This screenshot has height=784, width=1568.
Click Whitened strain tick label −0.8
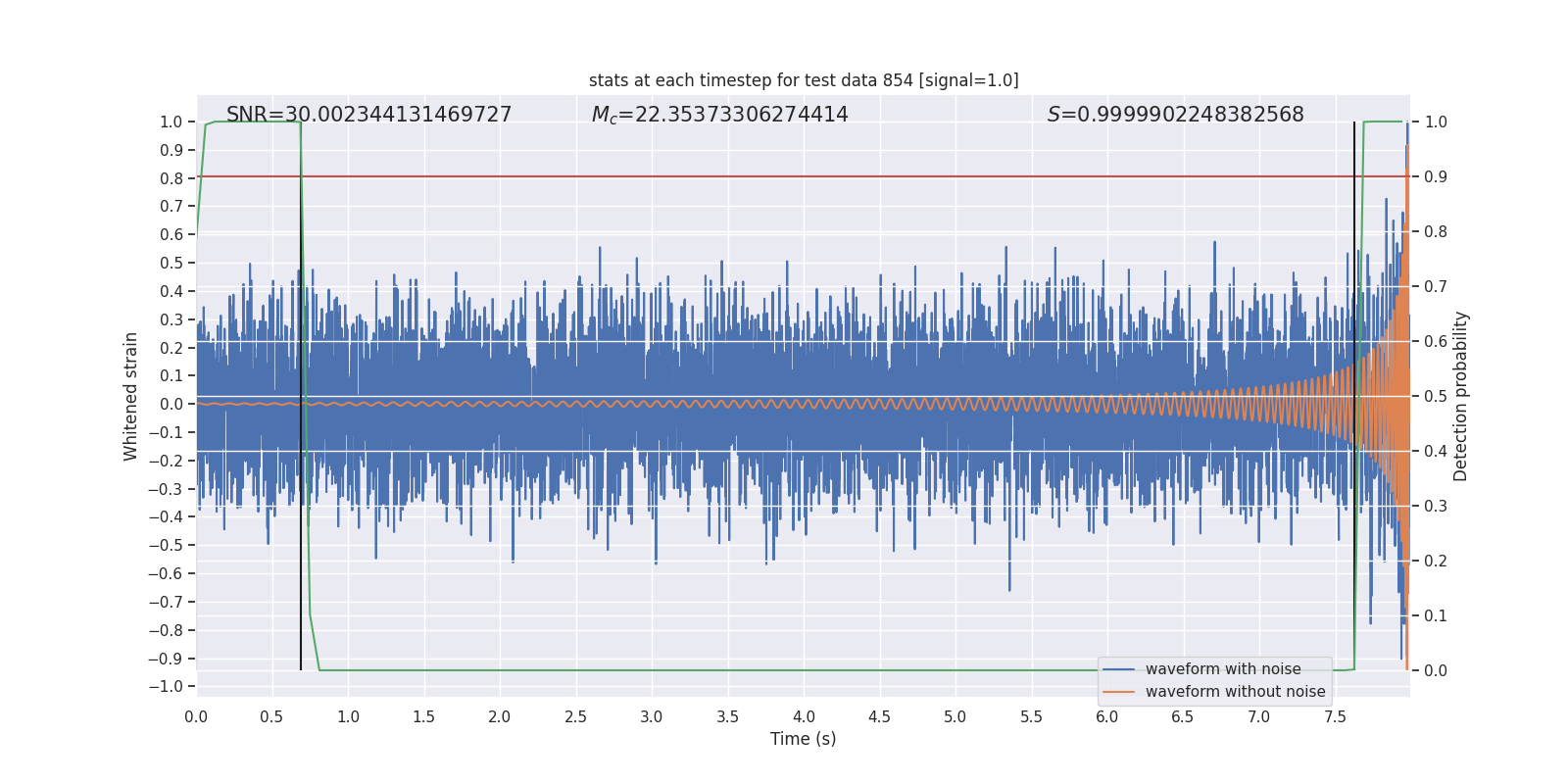click(166, 630)
